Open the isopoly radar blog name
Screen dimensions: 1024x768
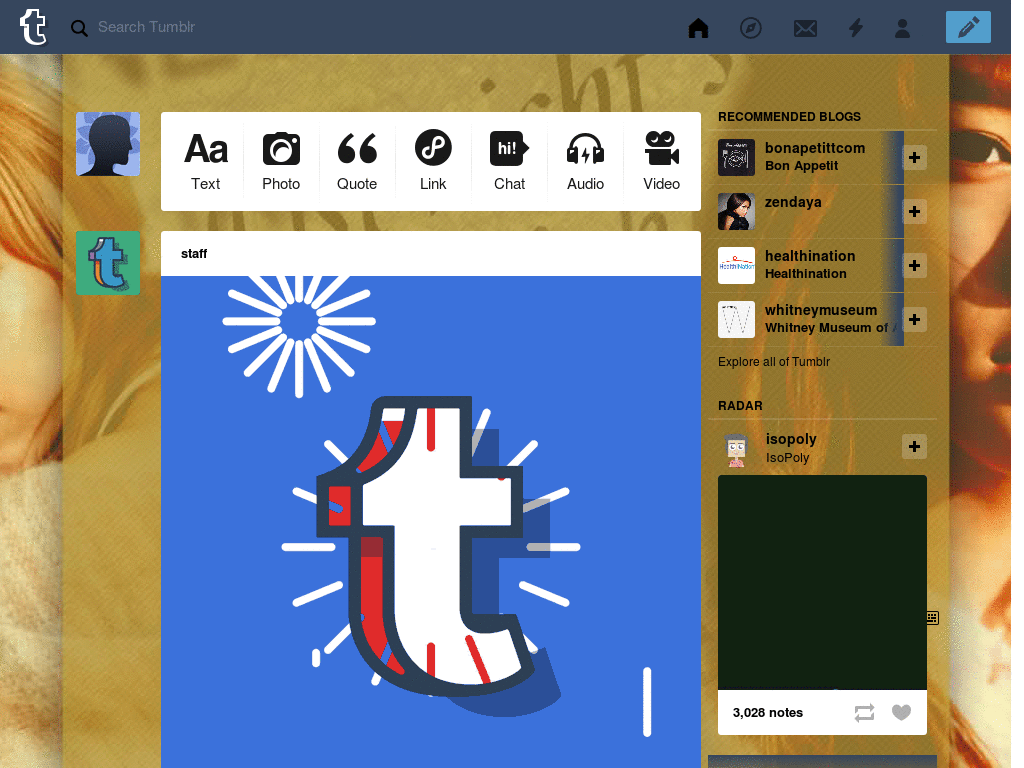[x=791, y=439]
